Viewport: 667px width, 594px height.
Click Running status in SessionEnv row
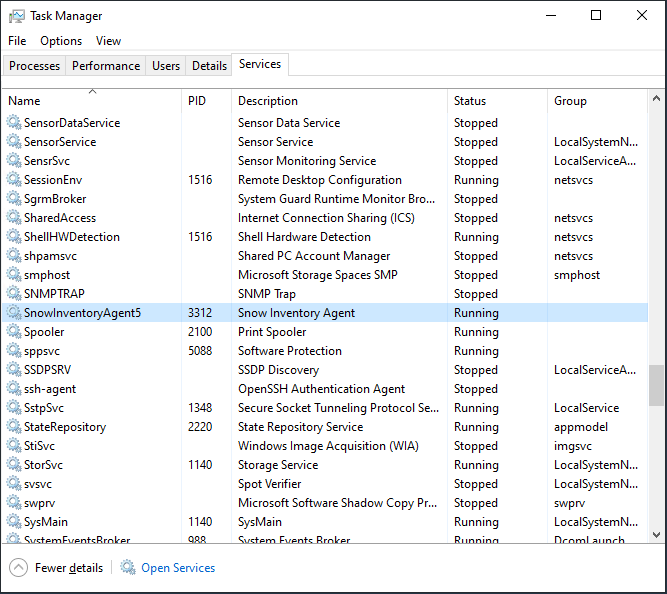pos(476,180)
